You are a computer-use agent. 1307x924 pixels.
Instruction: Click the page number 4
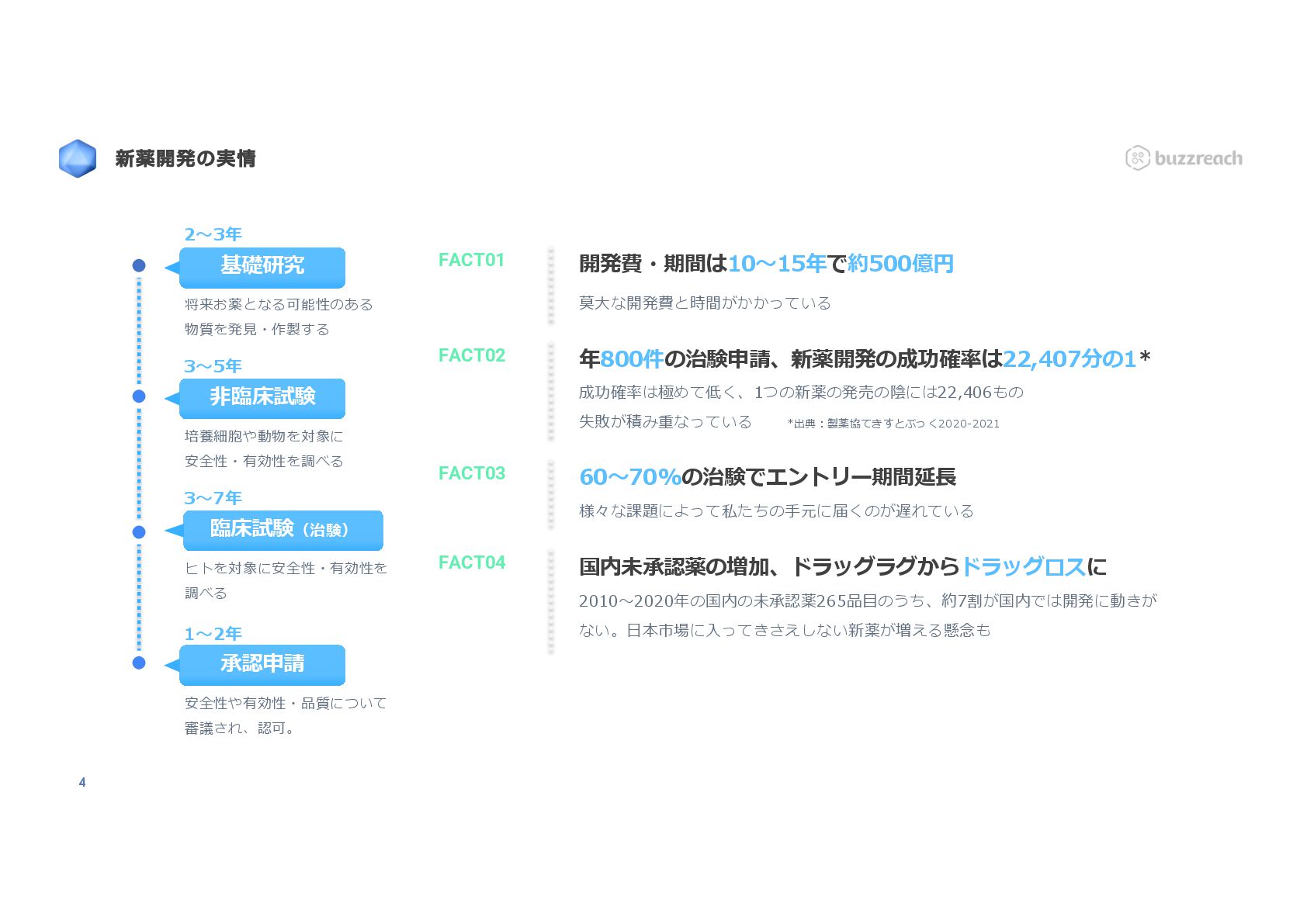[82, 782]
